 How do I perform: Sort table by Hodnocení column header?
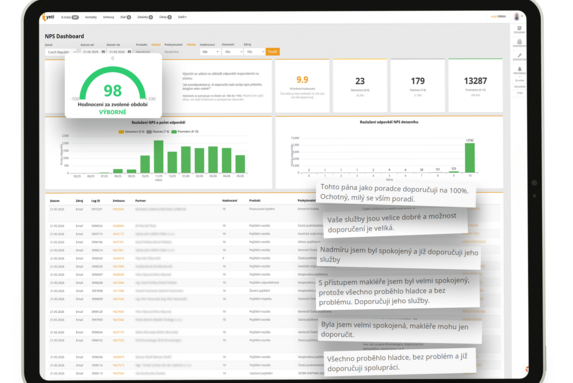(229, 201)
